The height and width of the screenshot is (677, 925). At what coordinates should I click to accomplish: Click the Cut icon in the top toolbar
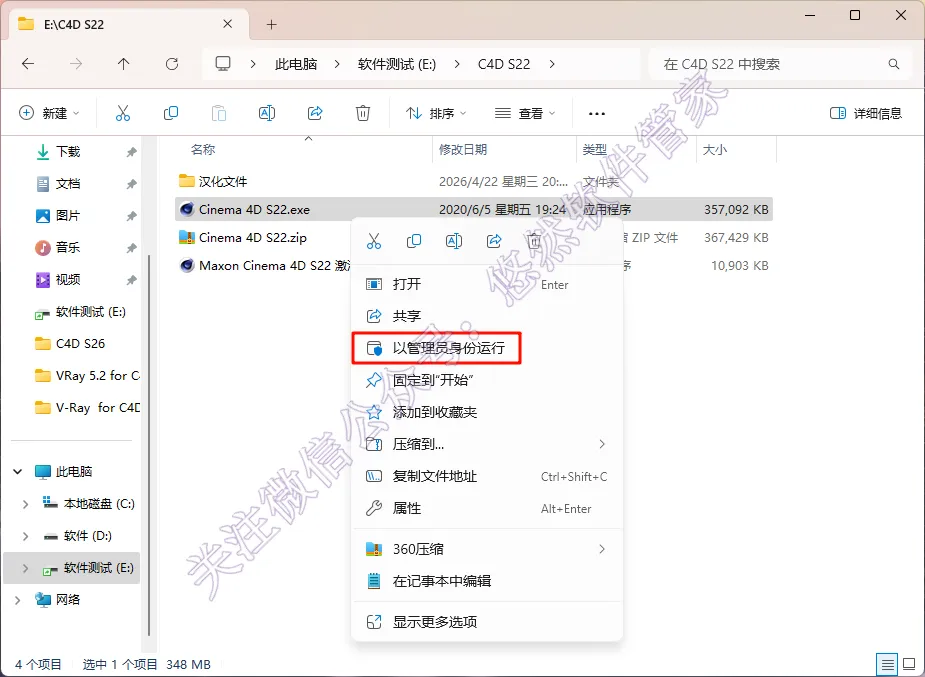click(x=123, y=113)
